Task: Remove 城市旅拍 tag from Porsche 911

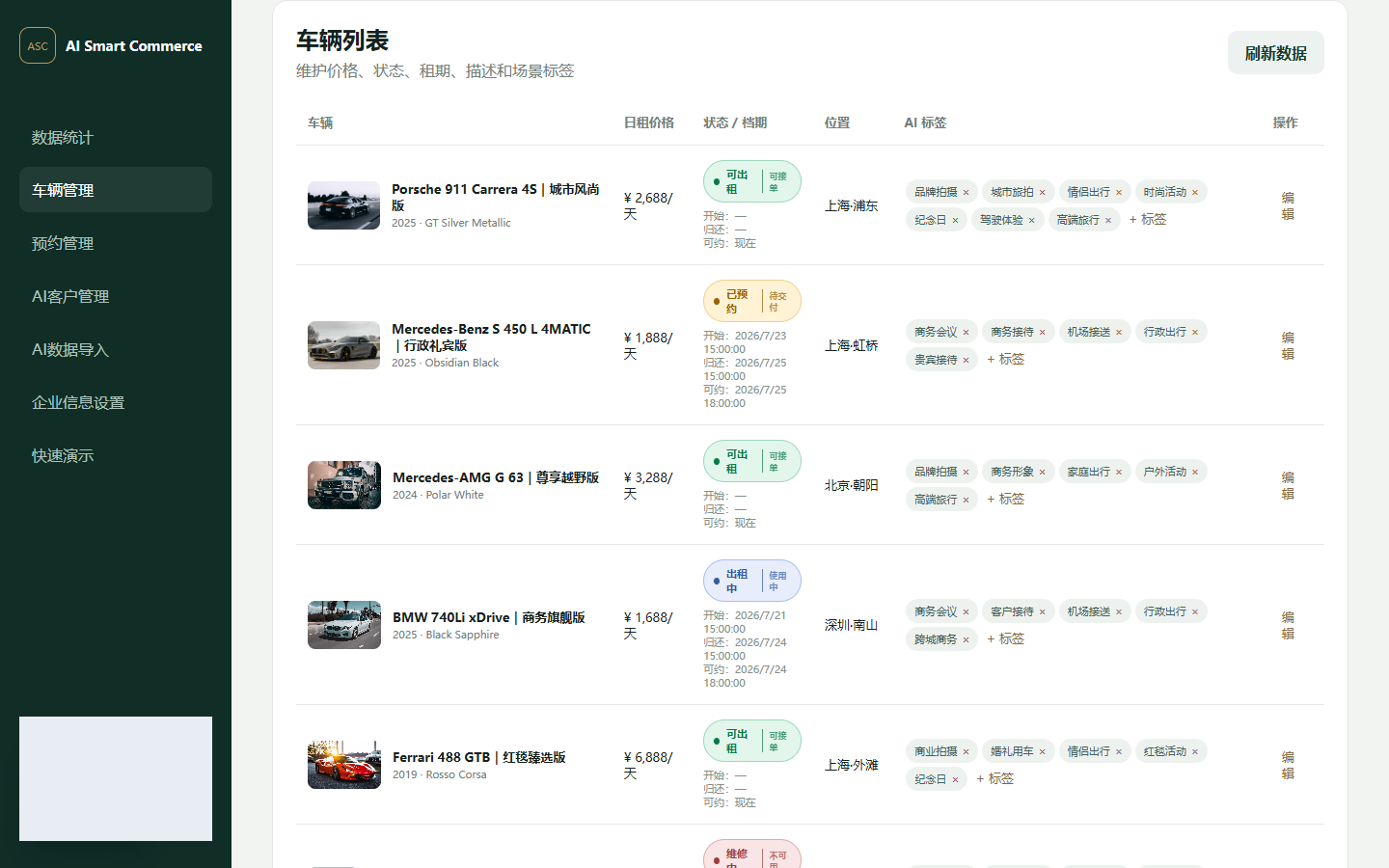Action: tap(1042, 192)
